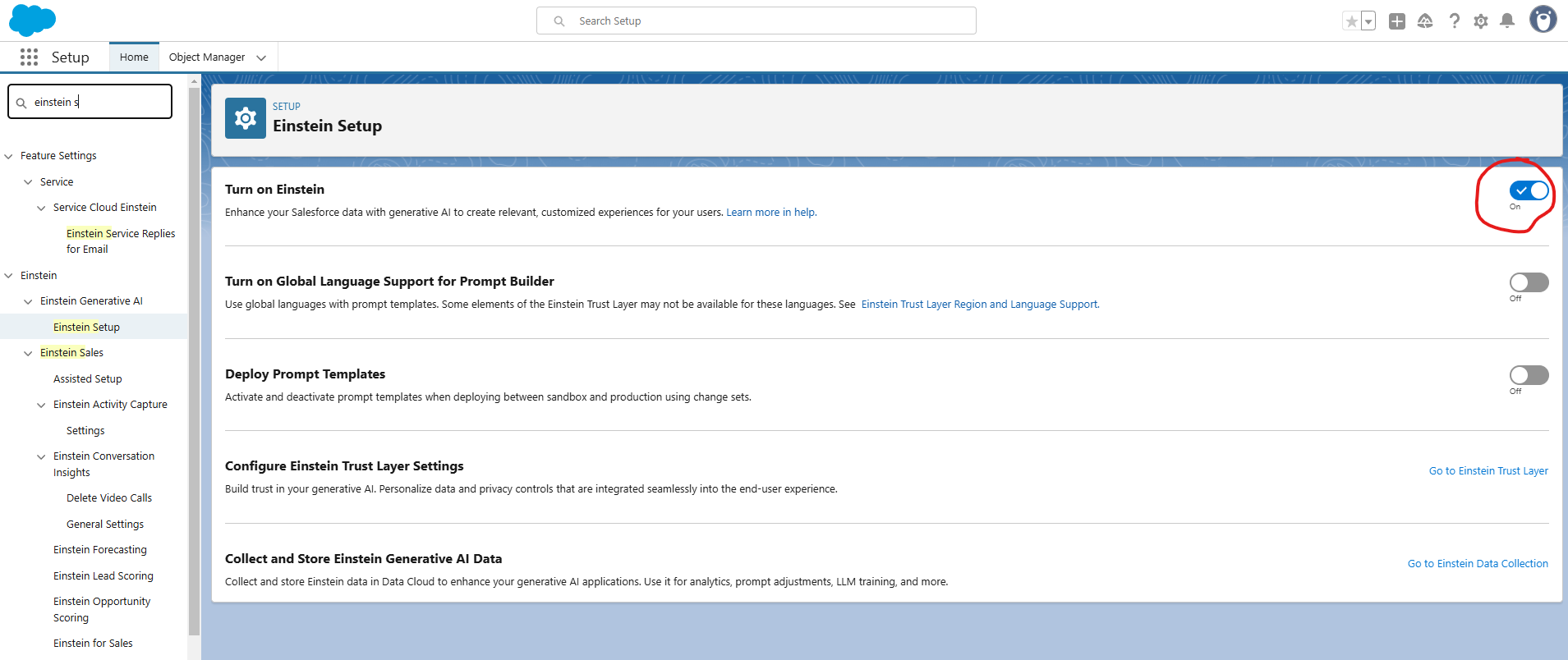Switch to the Home tab
This screenshot has height=660, width=1568.
[134, 57]
